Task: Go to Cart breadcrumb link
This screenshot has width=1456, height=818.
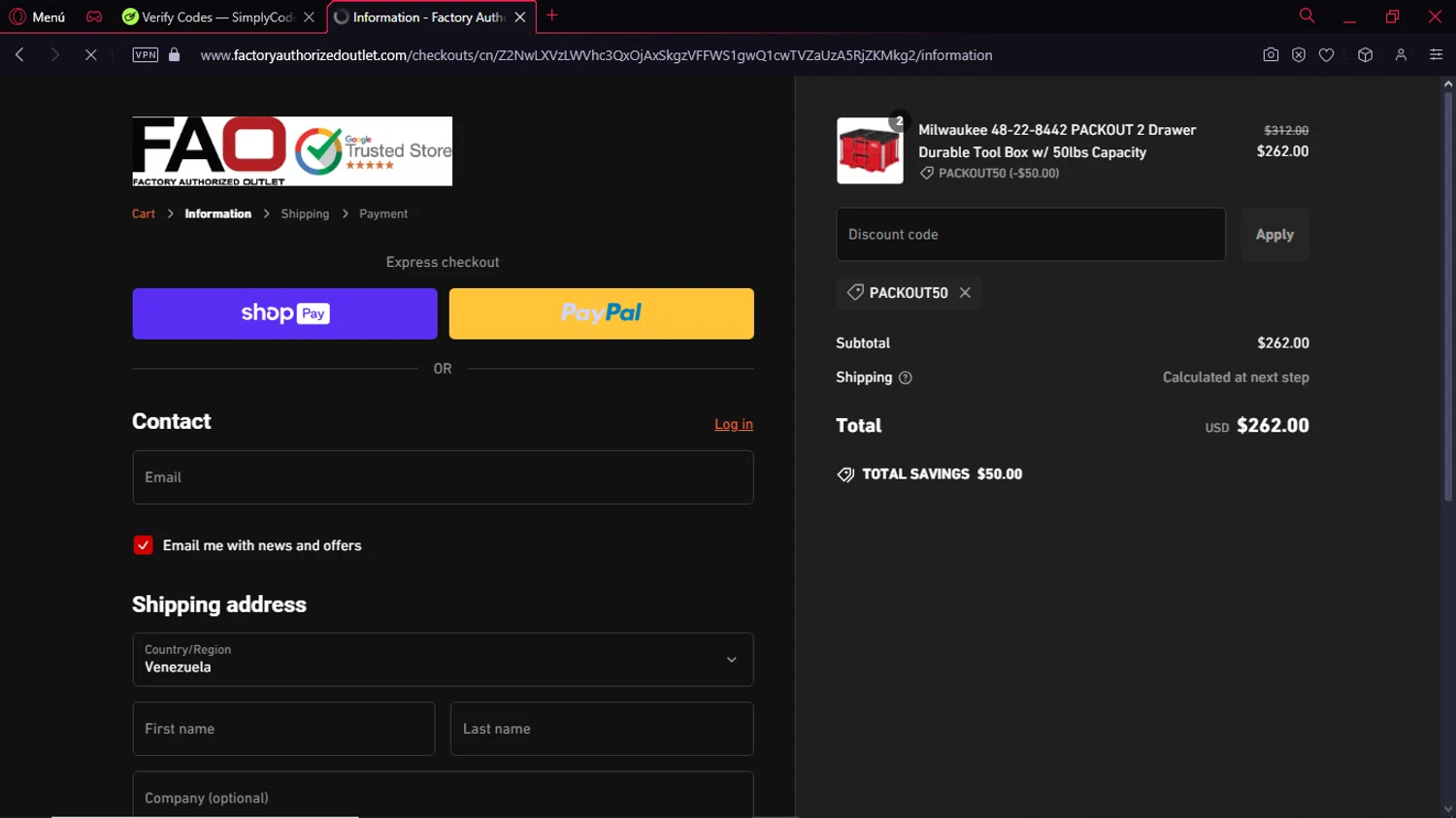Action: click(144, 213)
